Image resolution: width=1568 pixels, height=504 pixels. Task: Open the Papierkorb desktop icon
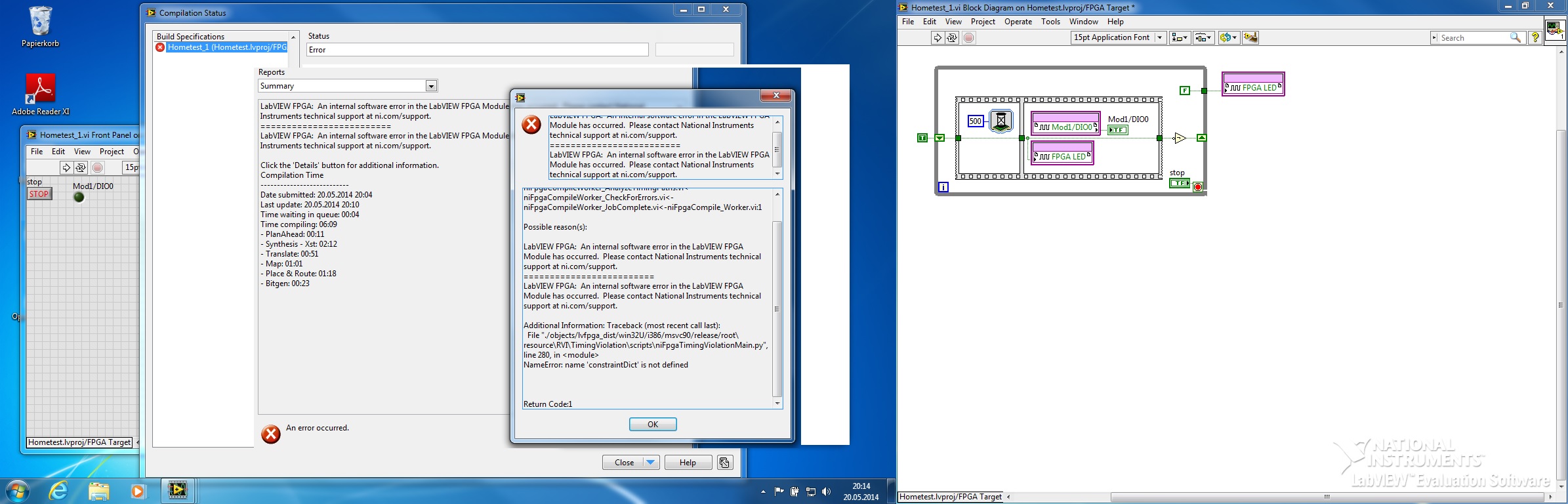40,26
